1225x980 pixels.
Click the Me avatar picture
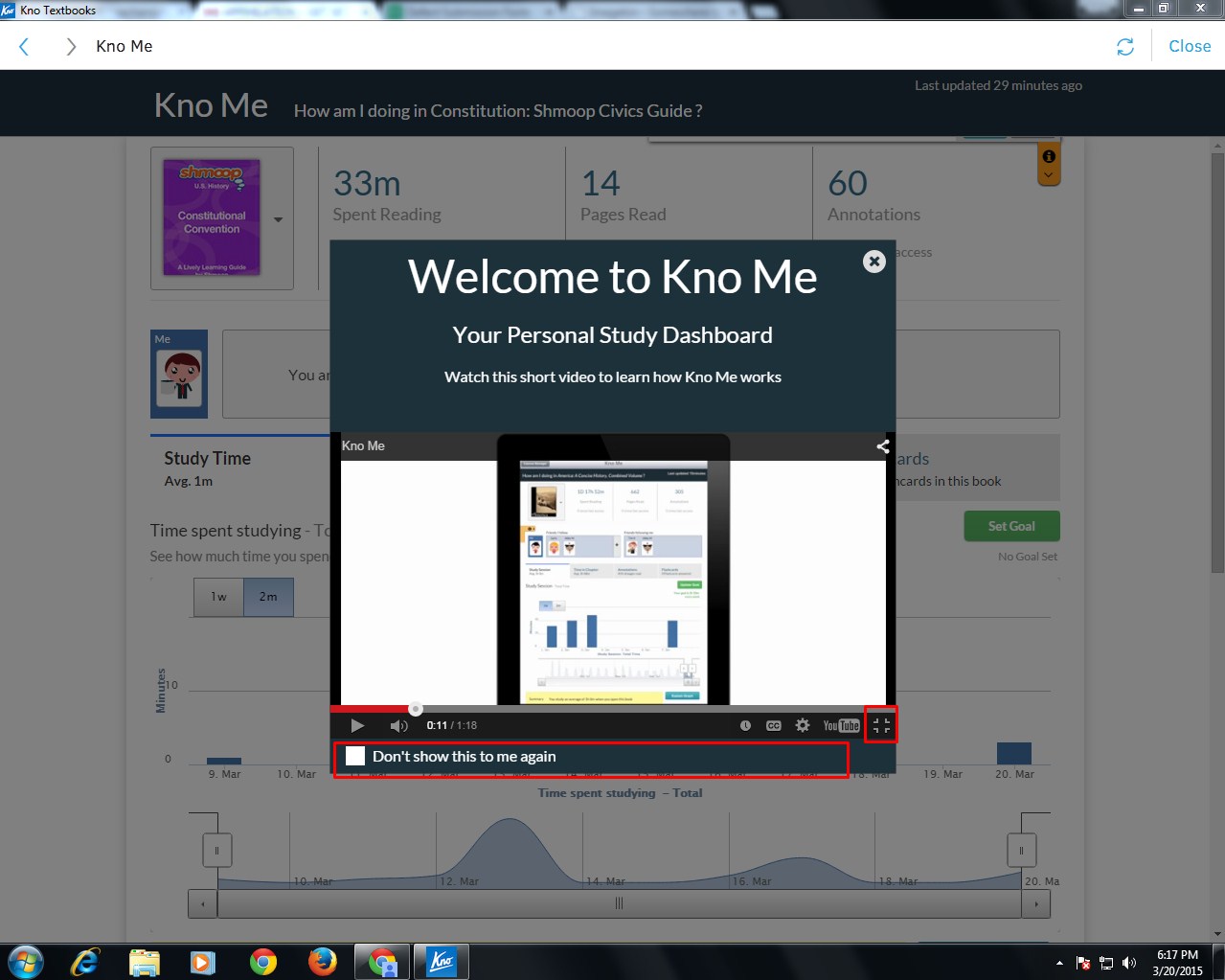[x=179, y=379]
